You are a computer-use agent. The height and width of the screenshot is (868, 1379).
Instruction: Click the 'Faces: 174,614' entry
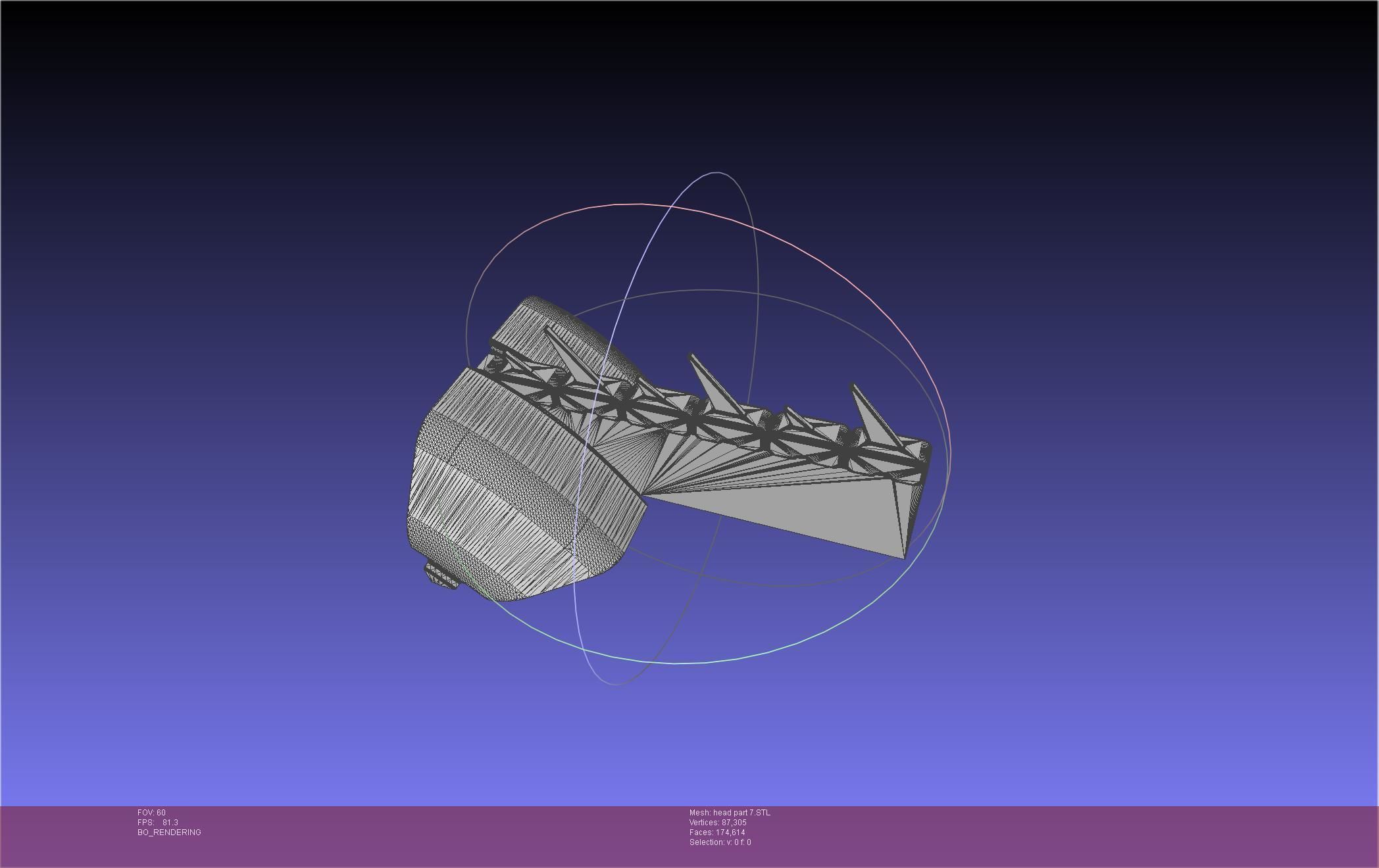click(x=717, y=832)
